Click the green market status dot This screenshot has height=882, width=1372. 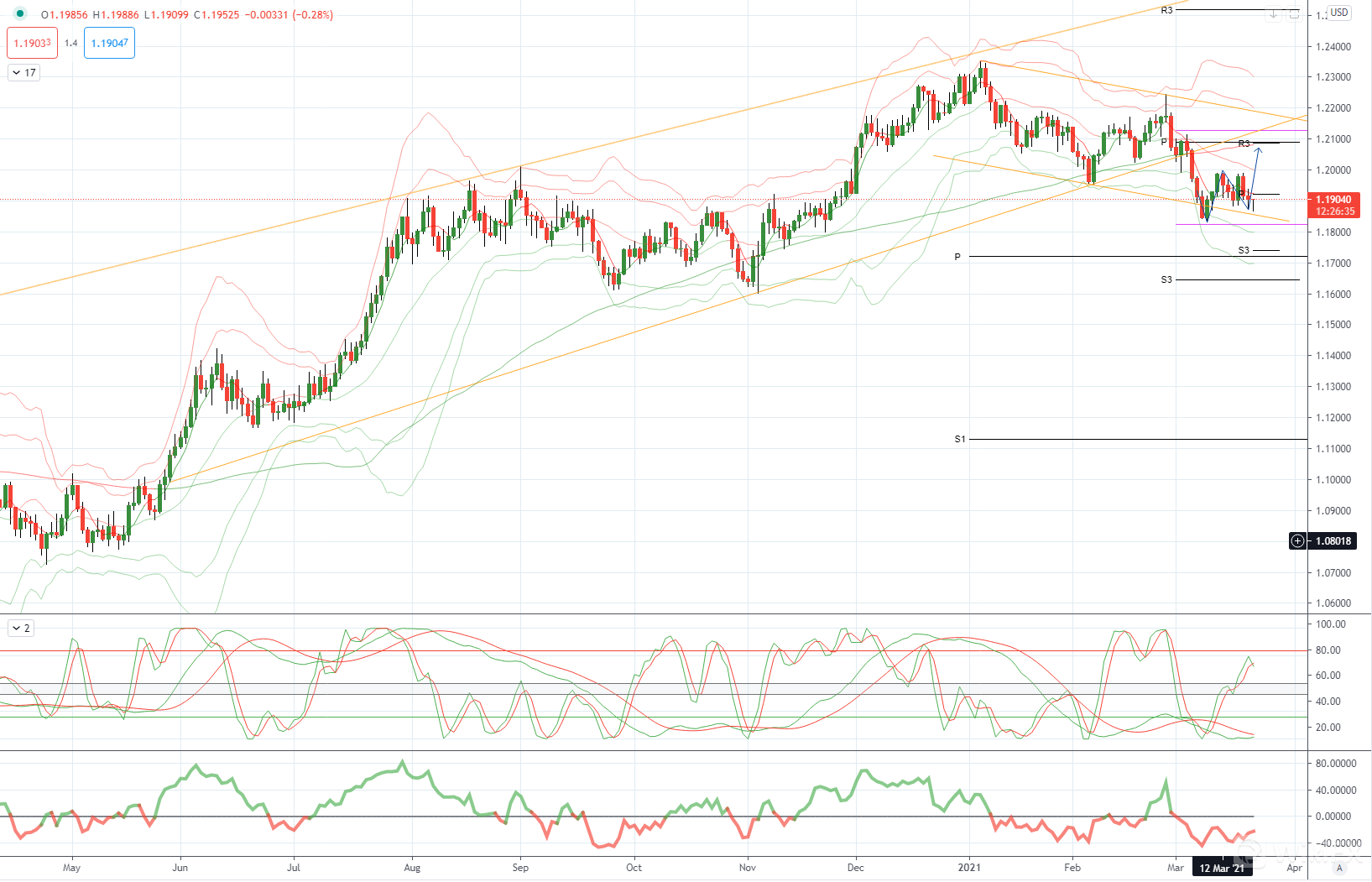tap(20, 14)
